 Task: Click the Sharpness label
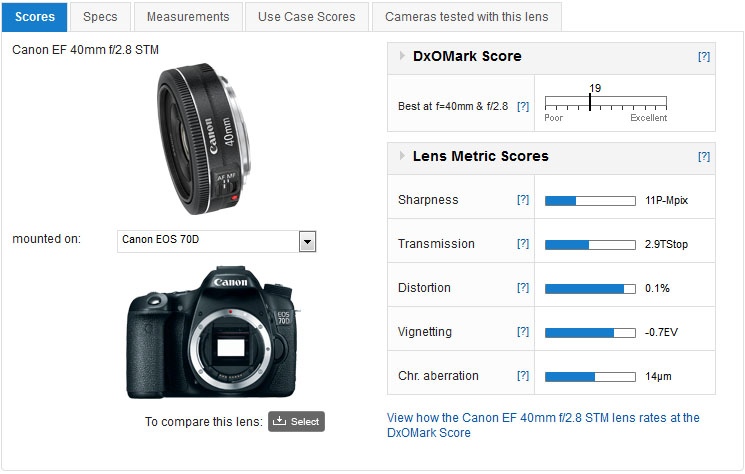428,200
